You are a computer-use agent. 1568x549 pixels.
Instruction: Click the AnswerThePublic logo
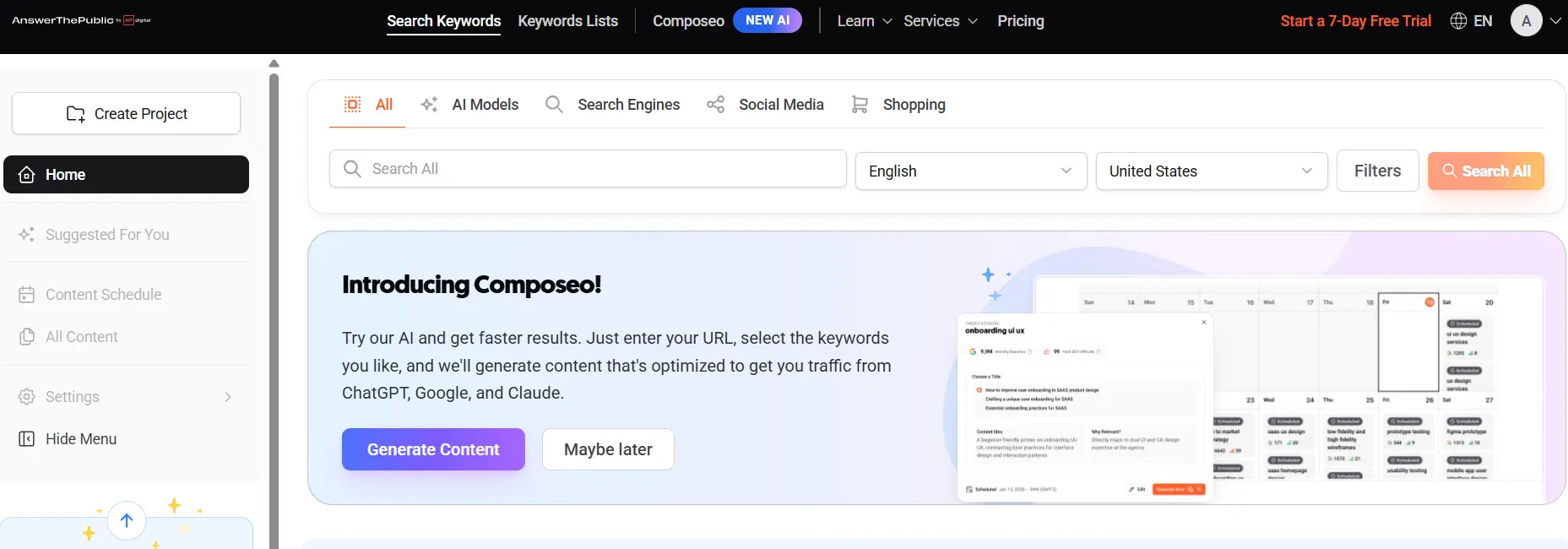[81, 20]
